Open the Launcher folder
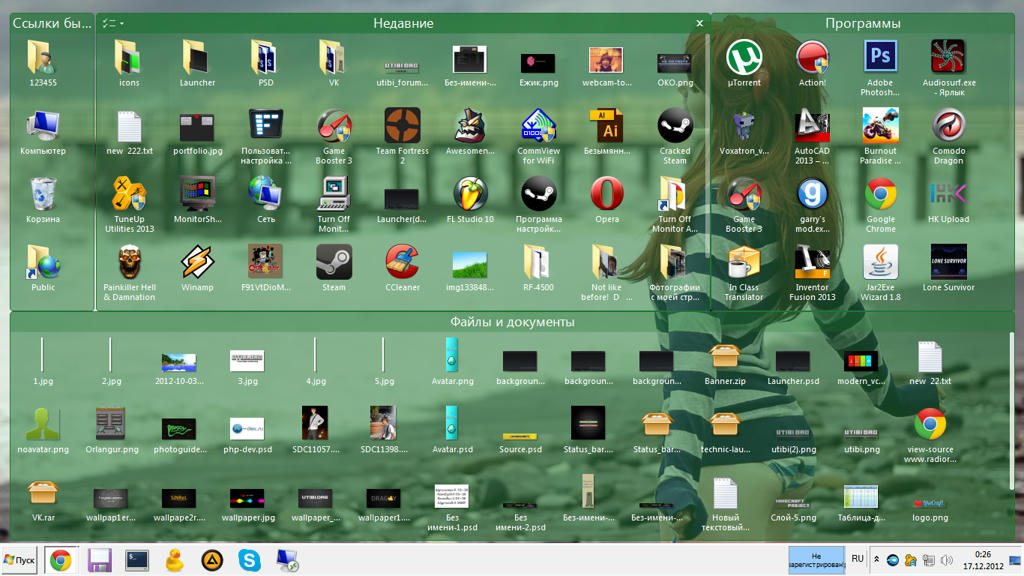Viewport: 1024px width, 576px height. pos(197,63)
